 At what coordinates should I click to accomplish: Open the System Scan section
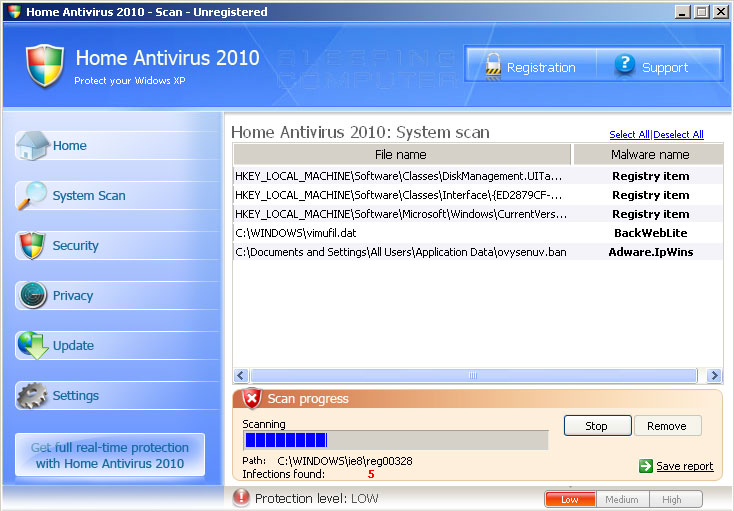pyautogui.click(x=89, y=196)
